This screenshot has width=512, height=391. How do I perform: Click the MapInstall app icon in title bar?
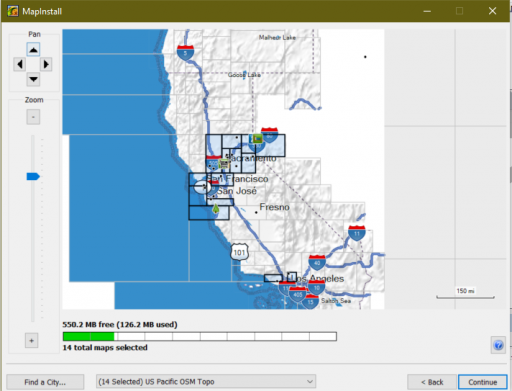click(x=13, y=11)
